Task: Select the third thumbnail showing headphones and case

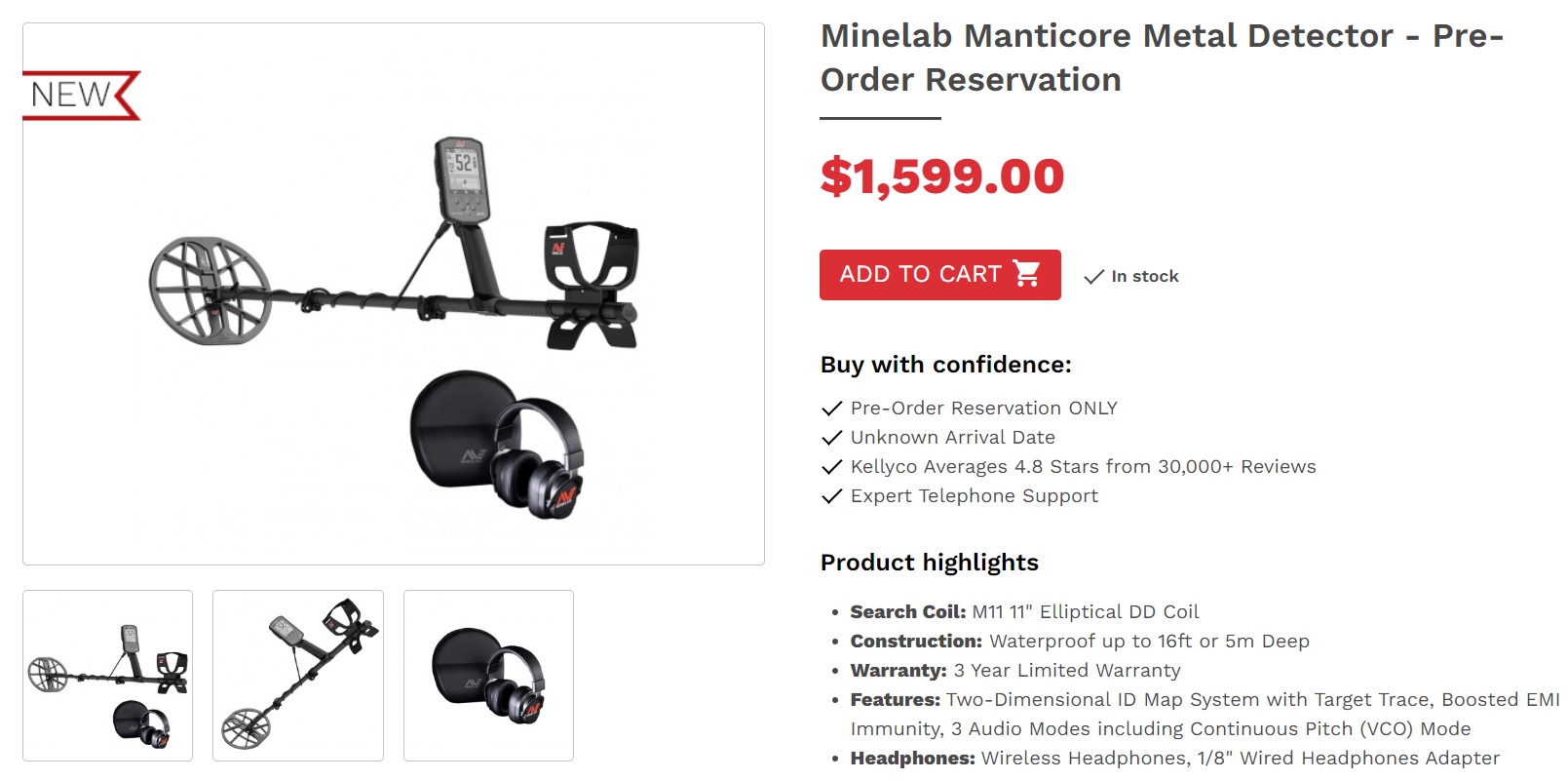Action: pyautogui.click(x=488, y=675)
